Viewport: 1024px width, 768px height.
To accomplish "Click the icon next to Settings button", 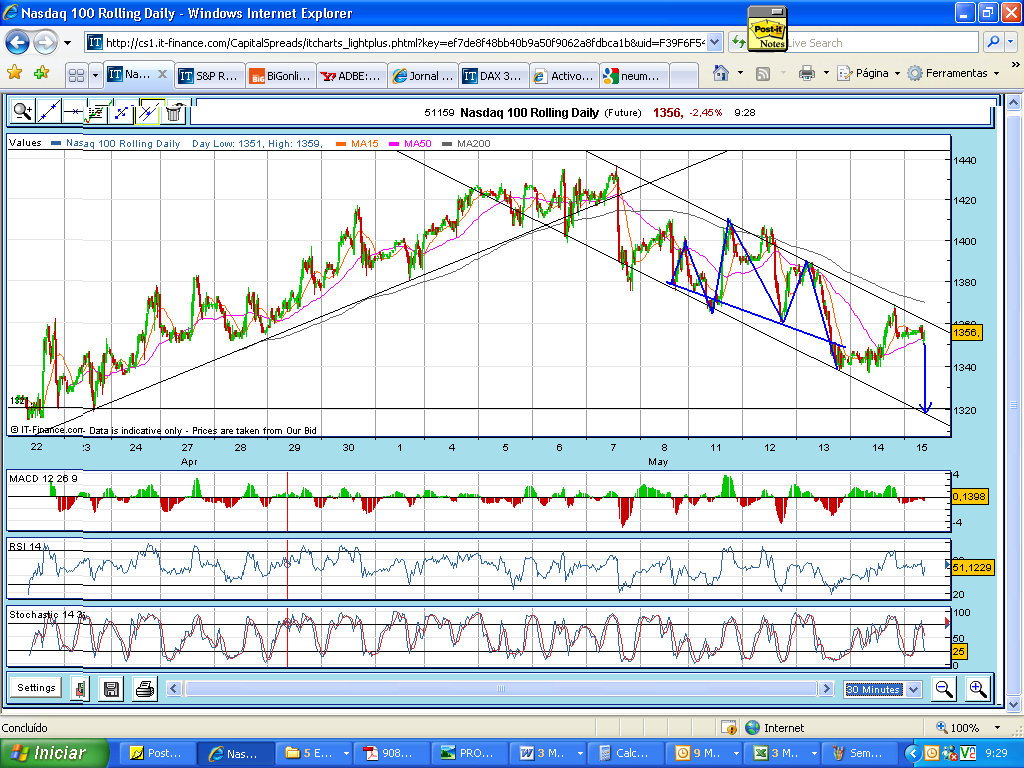I will [x=80, y=689].
